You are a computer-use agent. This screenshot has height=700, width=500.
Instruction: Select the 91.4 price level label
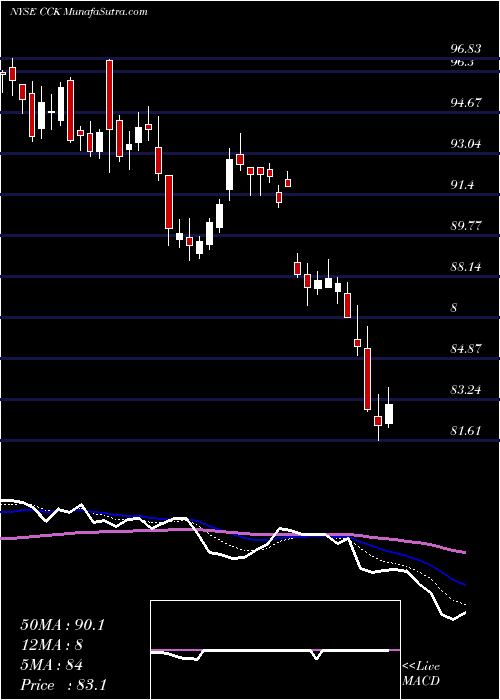pos(462,185)
